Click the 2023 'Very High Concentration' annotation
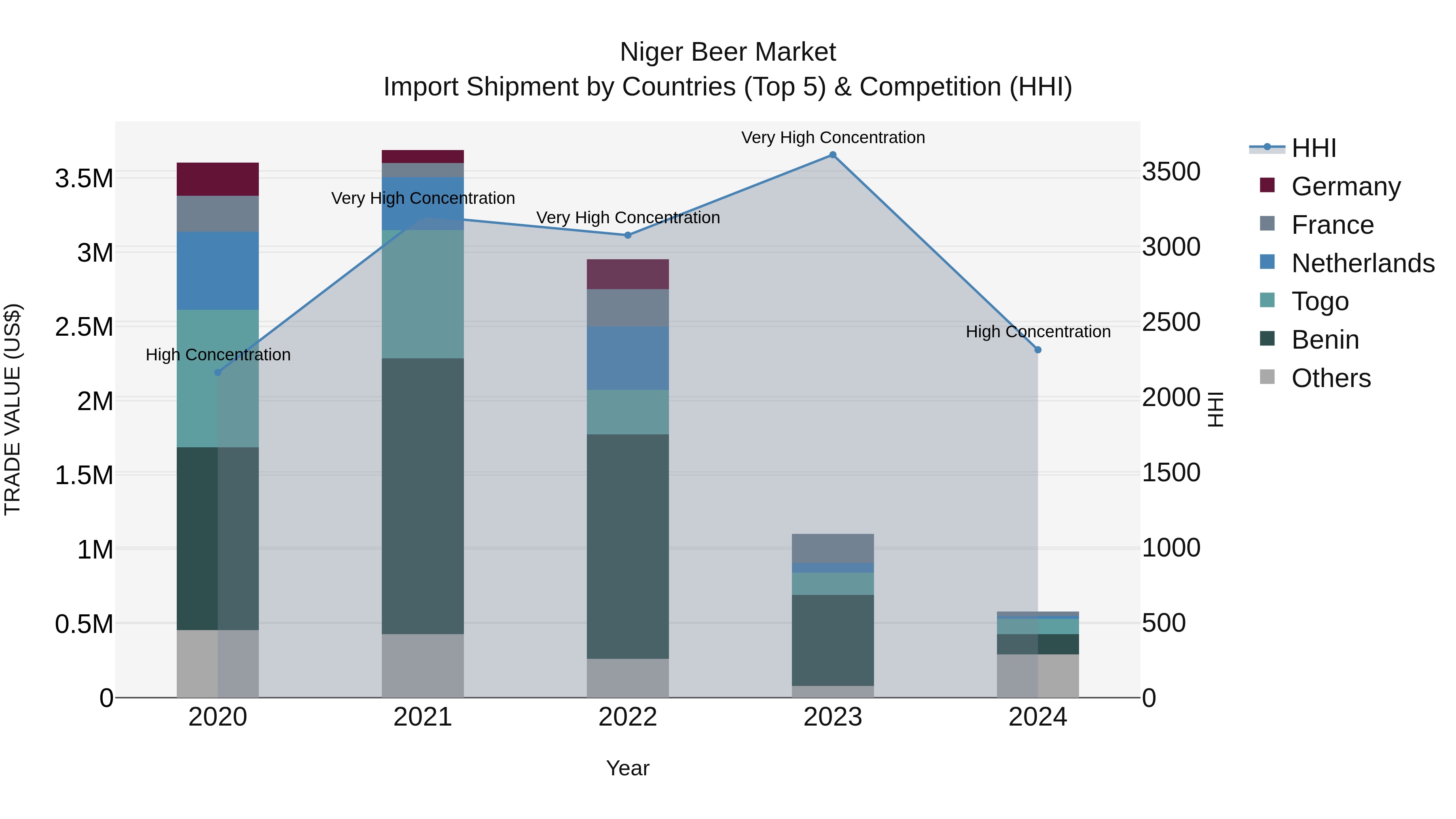This screenshot has width=1456, height=819. [833, 138]
